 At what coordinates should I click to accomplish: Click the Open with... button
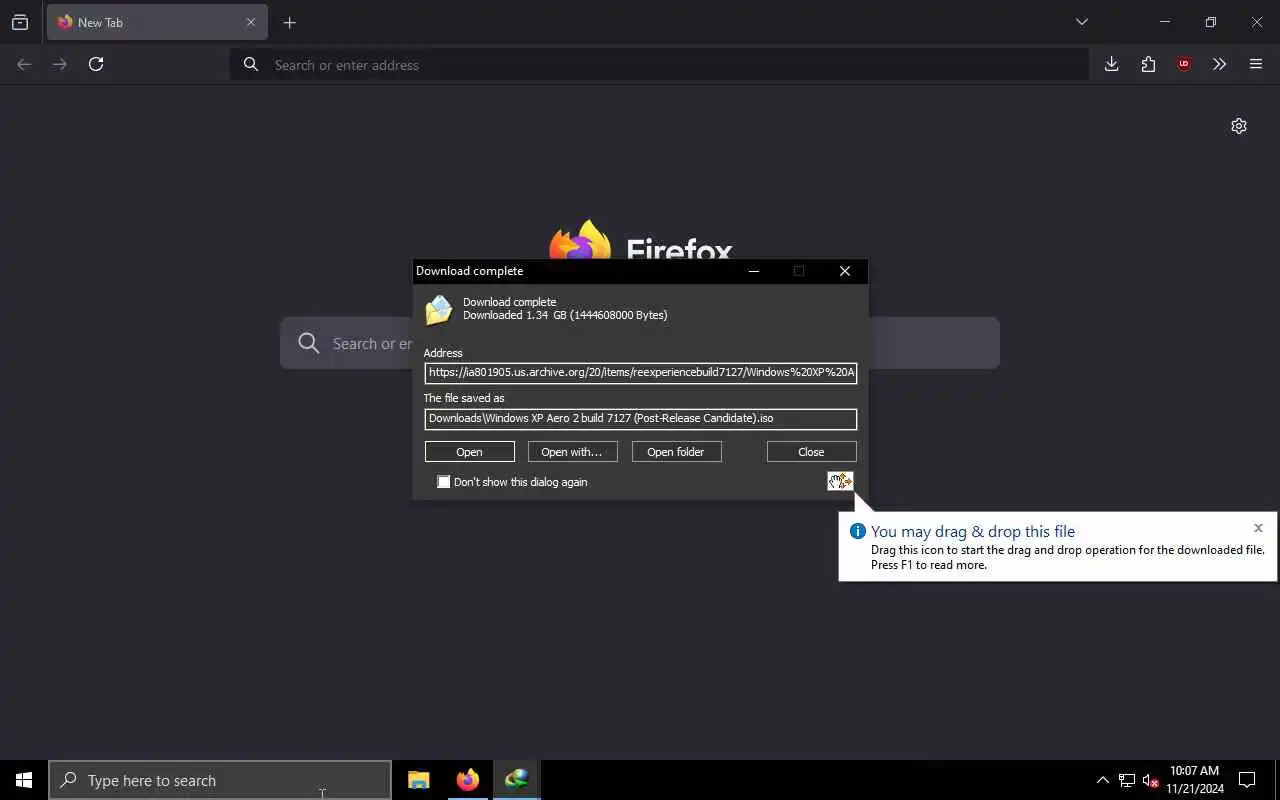coord(573,452)
